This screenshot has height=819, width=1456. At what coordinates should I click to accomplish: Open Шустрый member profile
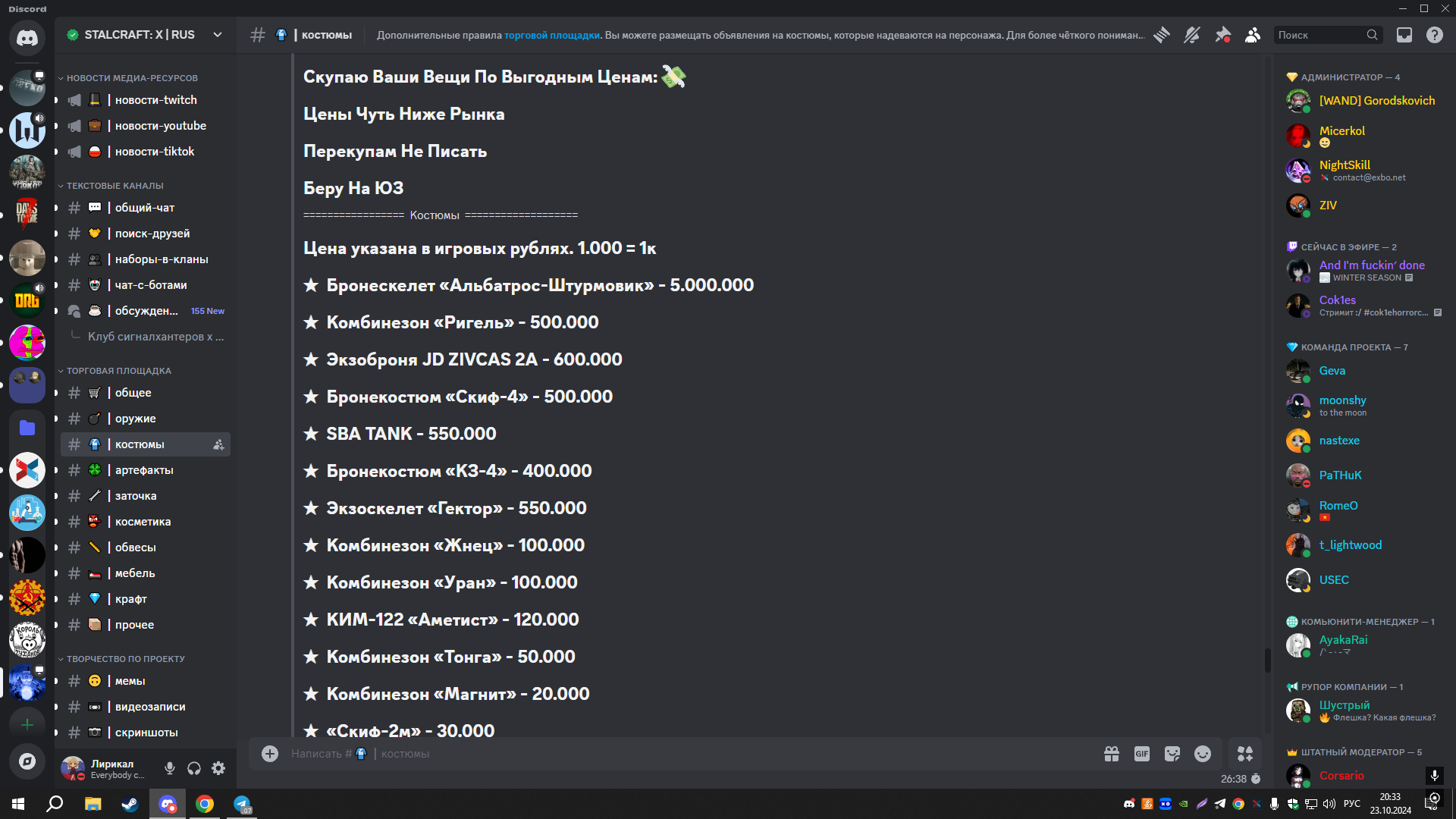pyautogui.click(x=1367, y=711)
